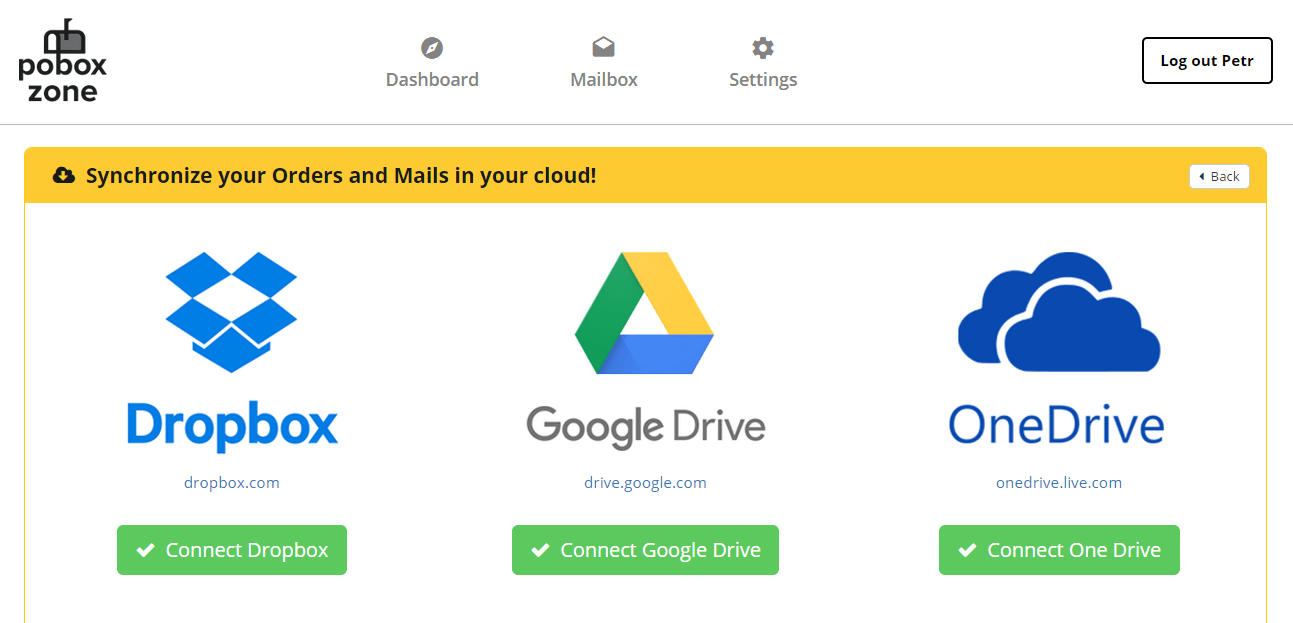Click the Dashboard compass icon
Screen dimensions: 1293x623
click(432, 48)
